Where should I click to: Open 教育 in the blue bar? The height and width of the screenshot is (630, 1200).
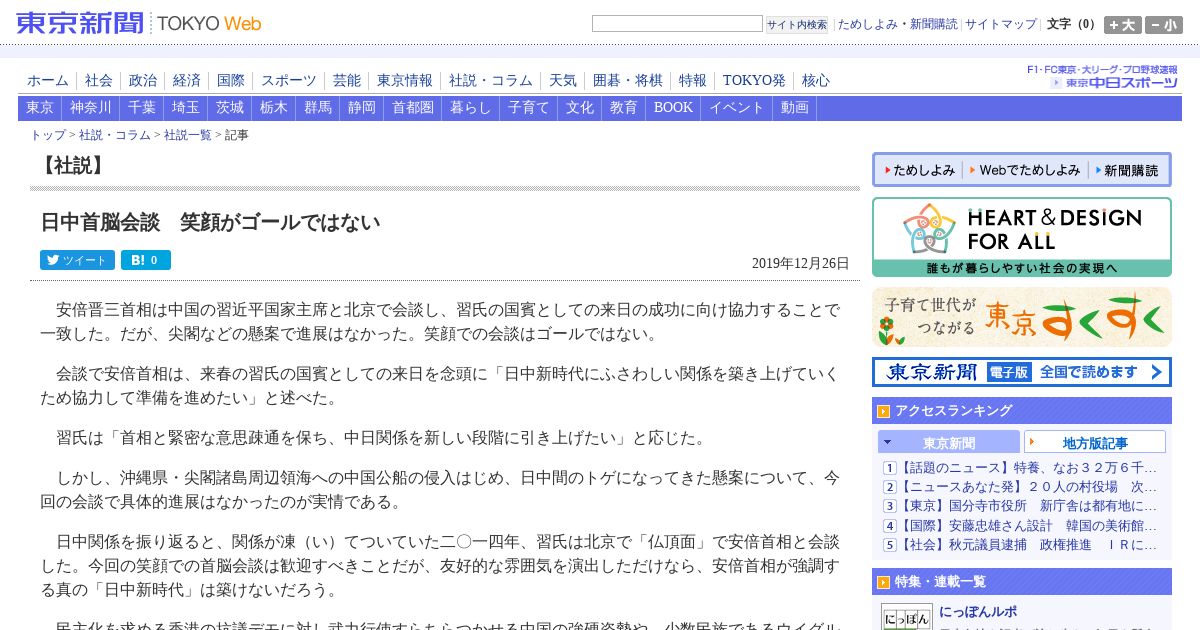624,108
